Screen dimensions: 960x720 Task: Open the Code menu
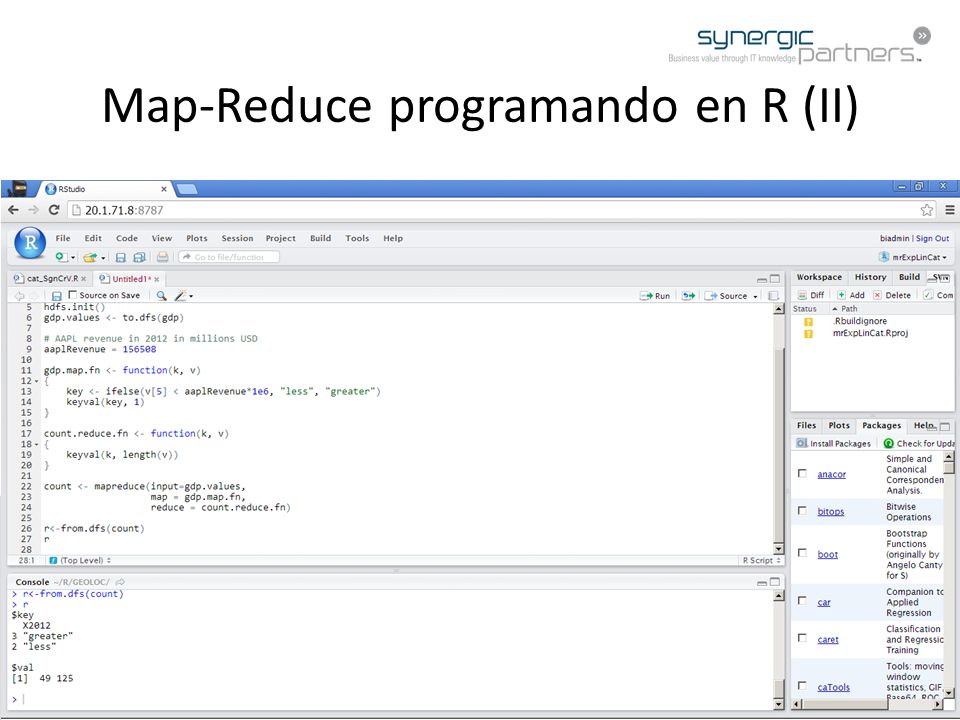pyautogui.click(x=127, y=238)
